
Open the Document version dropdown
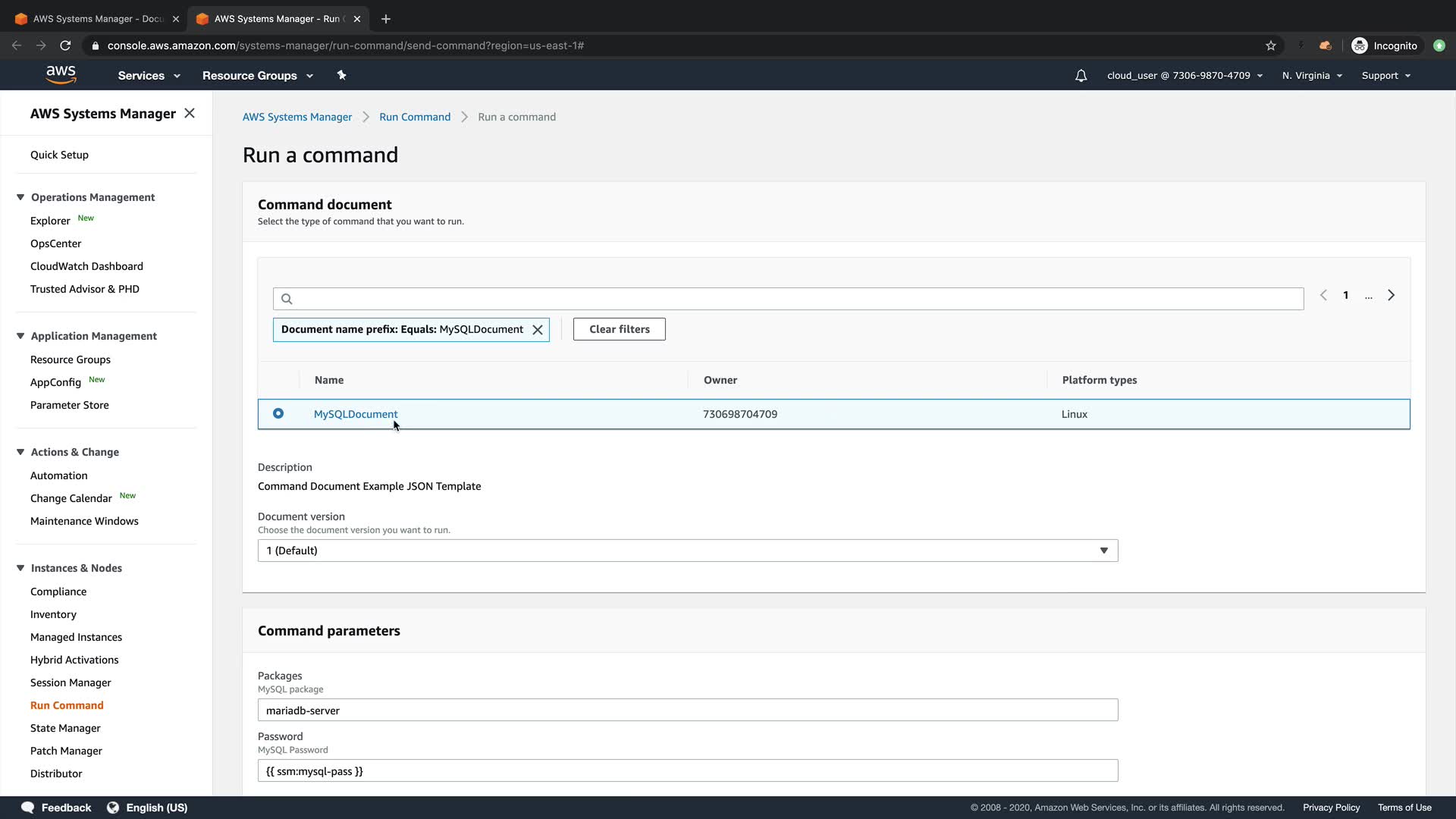[x=687, y=551]
